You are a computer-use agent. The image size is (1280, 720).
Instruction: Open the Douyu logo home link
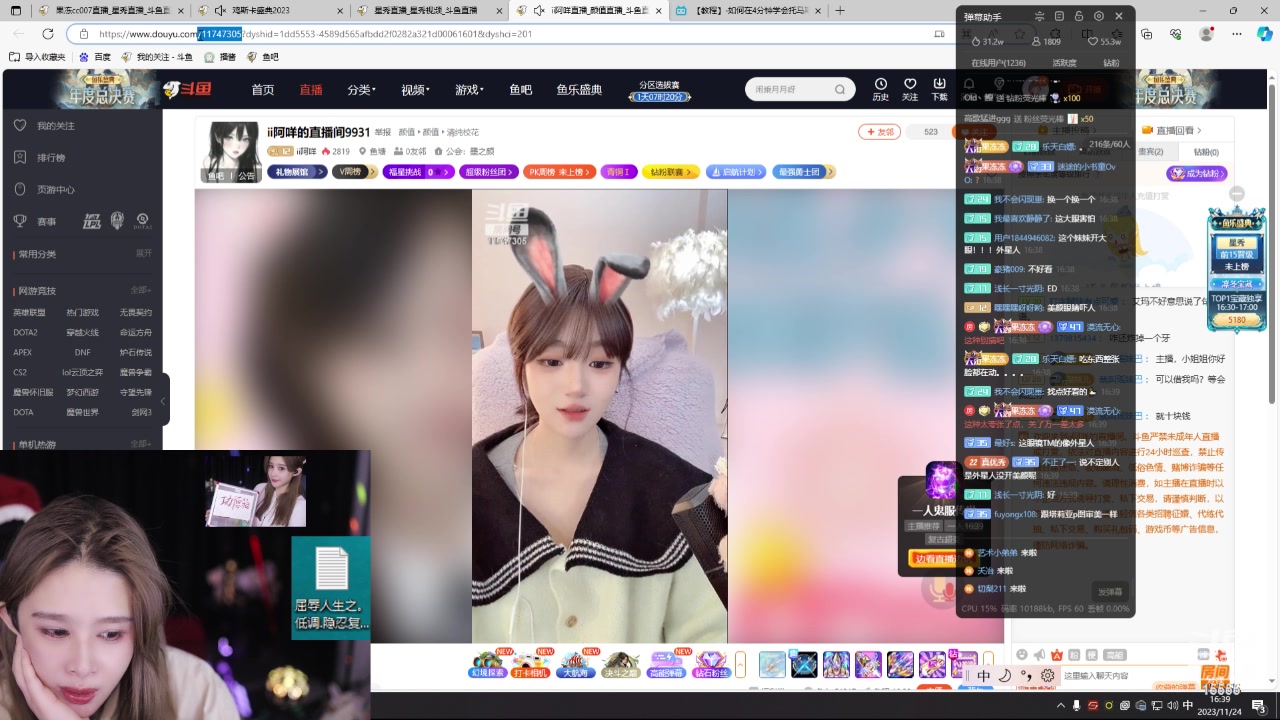click(x=187, y=89)
